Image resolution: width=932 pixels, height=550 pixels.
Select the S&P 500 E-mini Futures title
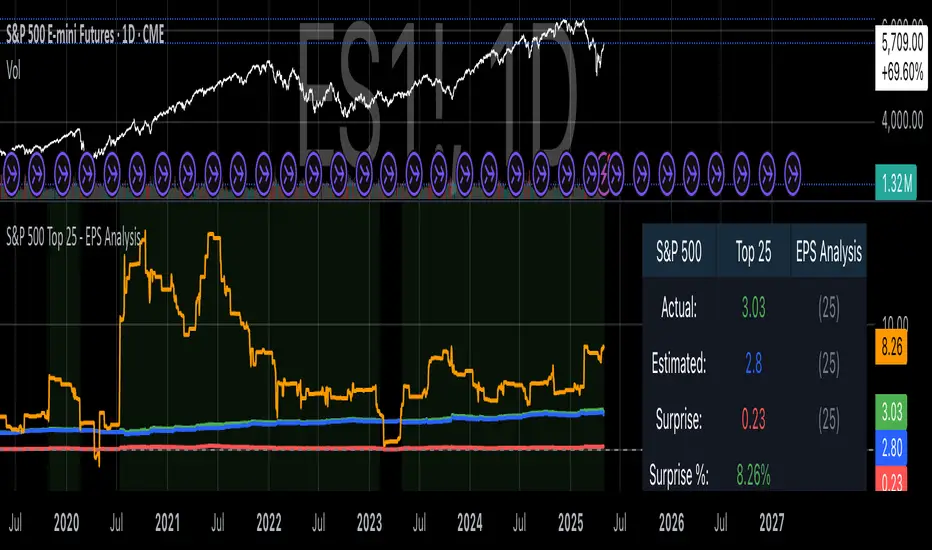(x=85, y=34)
